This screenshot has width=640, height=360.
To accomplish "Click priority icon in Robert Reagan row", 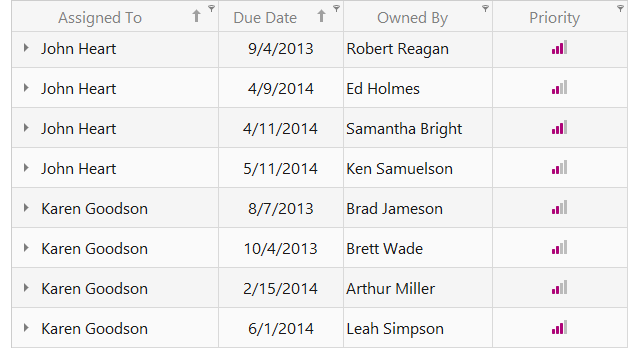I will pyautogui.click(x=559, y=48).
